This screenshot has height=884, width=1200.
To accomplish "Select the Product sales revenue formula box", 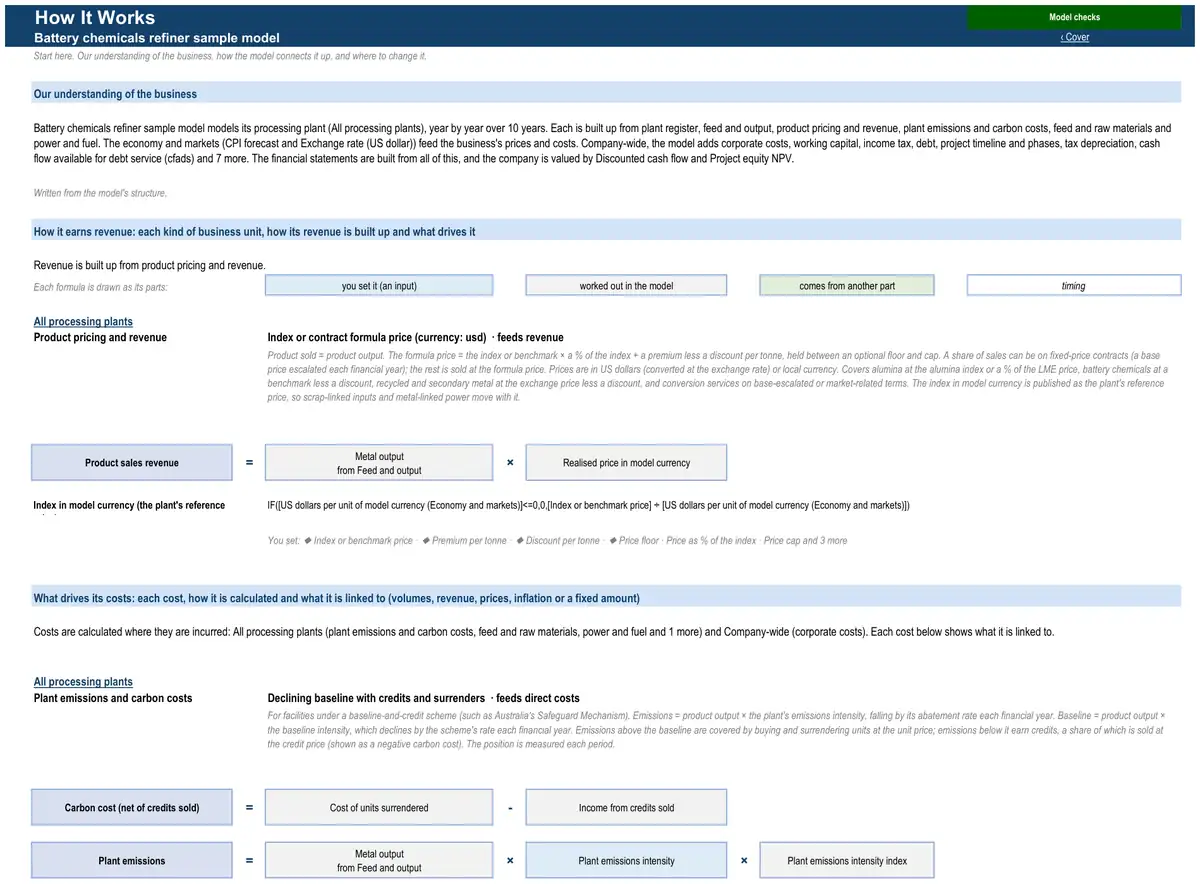I will click(132, 463).
